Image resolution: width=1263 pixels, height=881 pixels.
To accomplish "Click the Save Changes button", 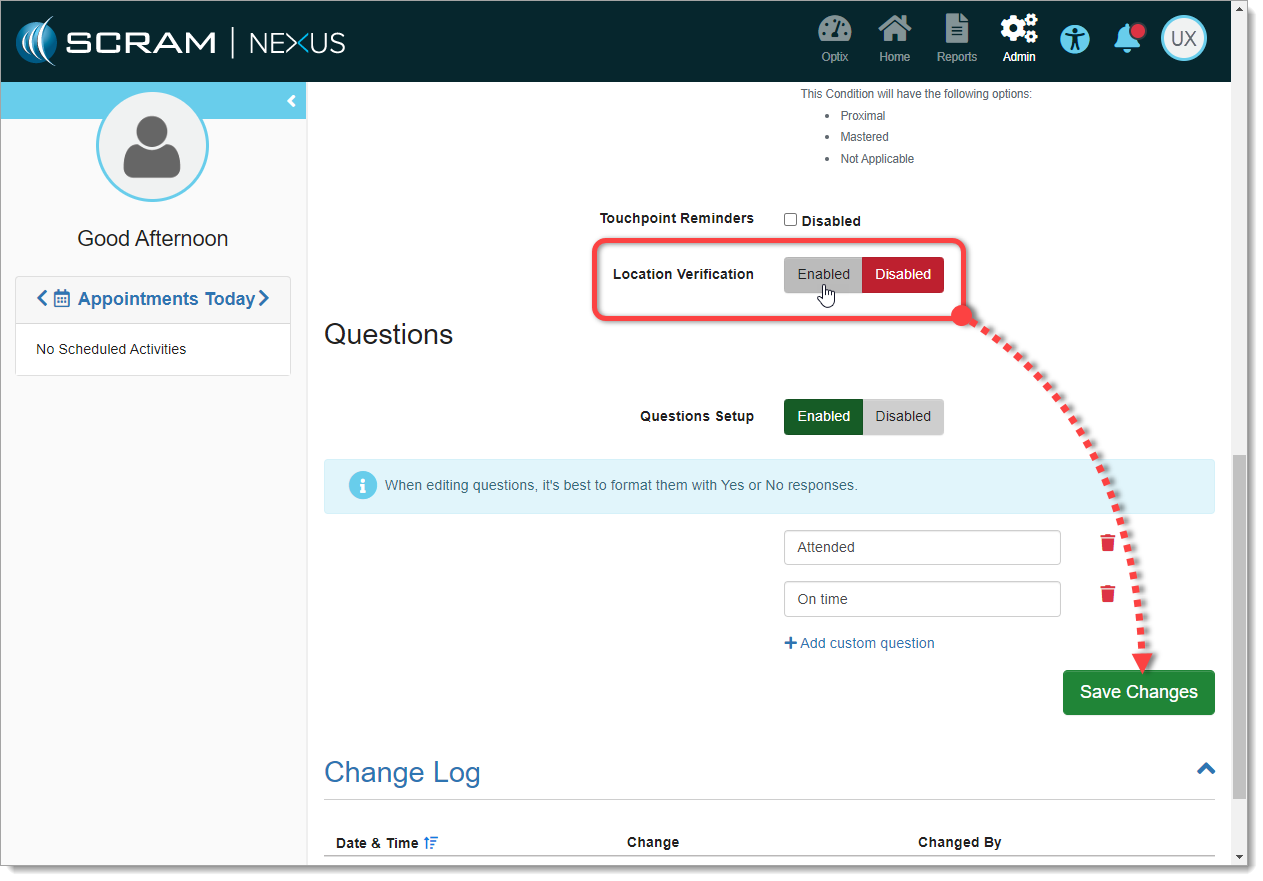I will 1138,692.
